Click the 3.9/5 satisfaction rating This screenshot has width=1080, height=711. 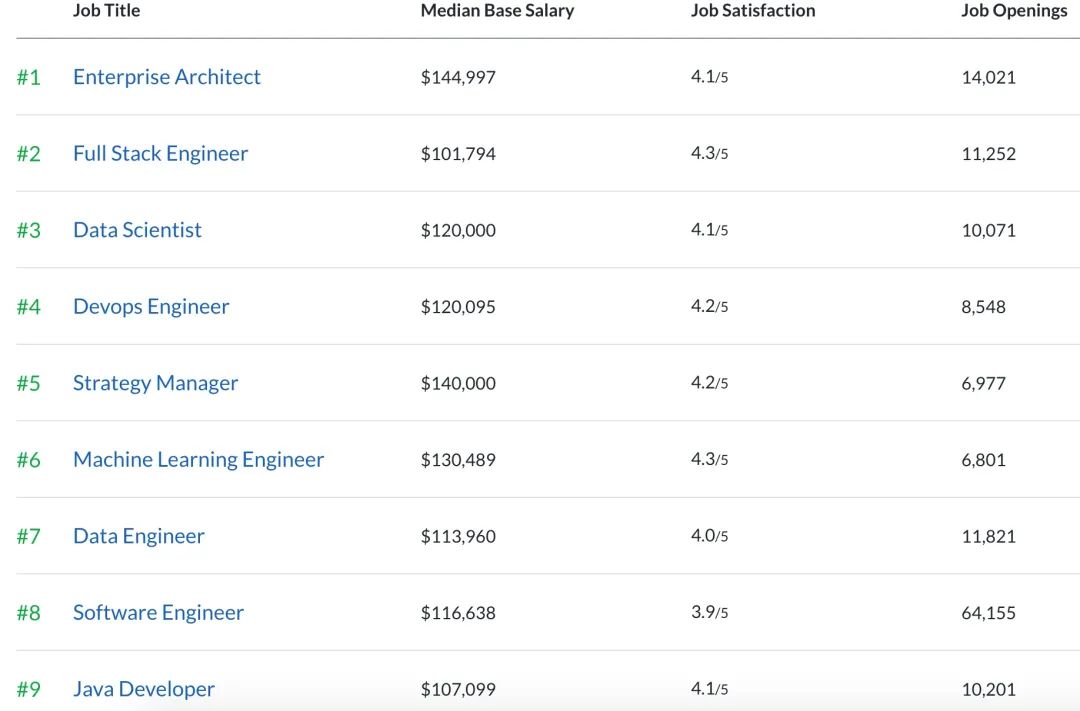pyautogui.click(x=709, y=613)
